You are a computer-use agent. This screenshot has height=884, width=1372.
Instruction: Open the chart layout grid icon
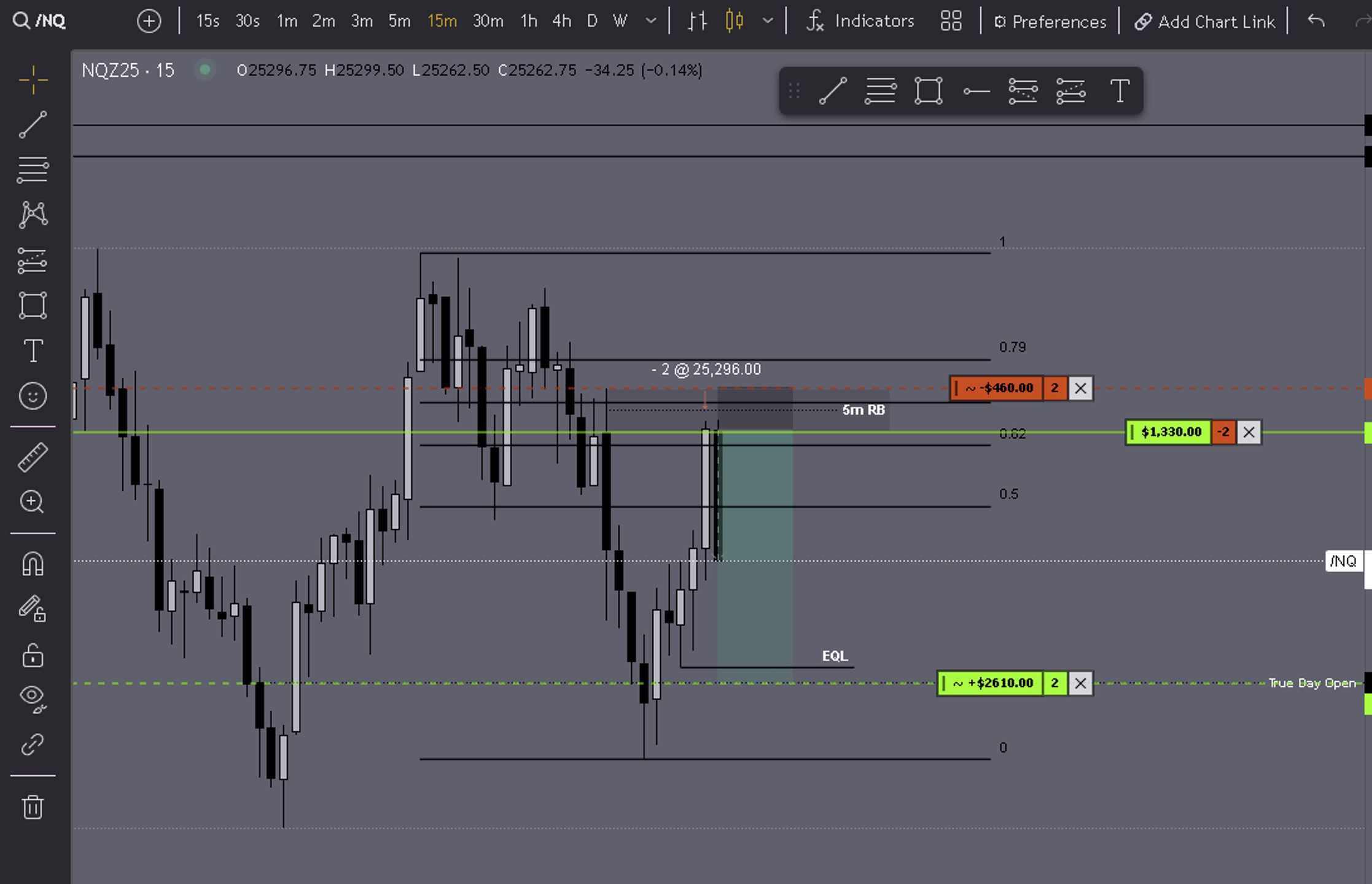click(951, 21)
